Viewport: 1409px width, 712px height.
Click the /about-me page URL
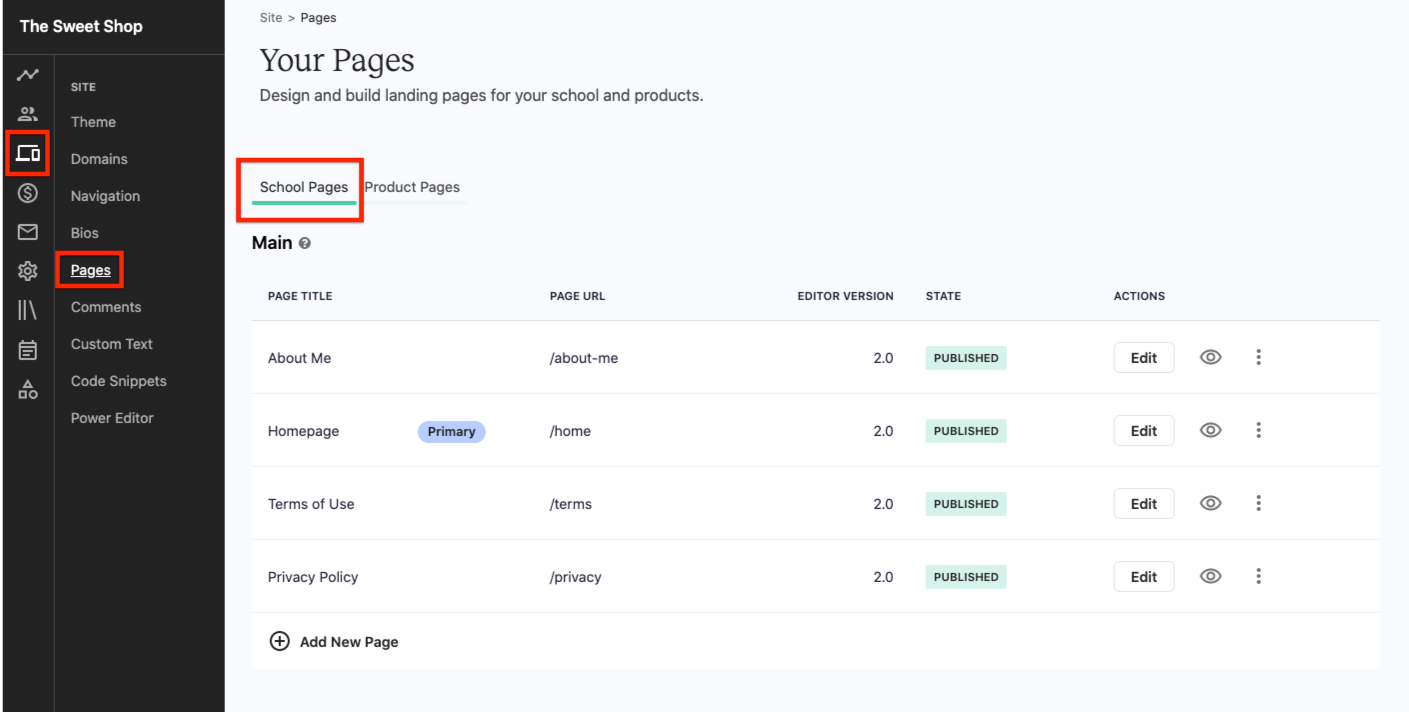pyautogui.click(x=584, y=358)
